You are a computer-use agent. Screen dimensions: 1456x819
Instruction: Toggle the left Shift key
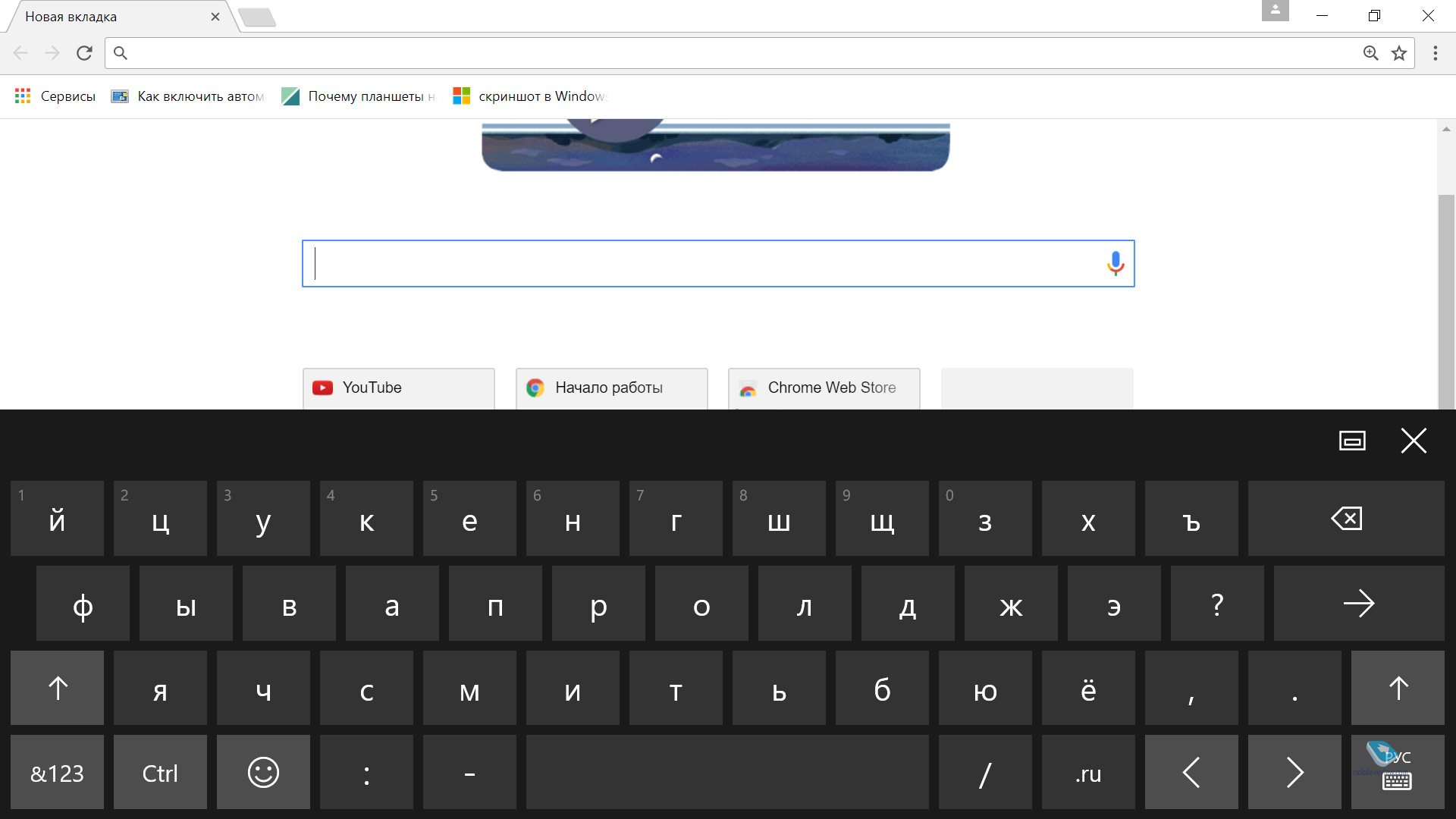point(58,688)
